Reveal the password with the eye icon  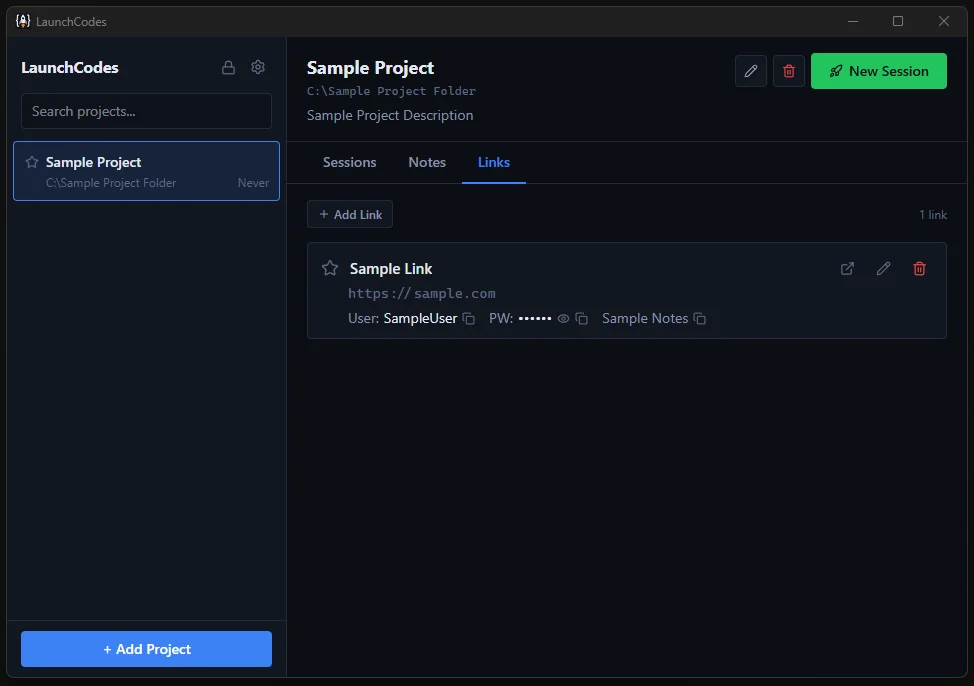click(x=564, y=318)
